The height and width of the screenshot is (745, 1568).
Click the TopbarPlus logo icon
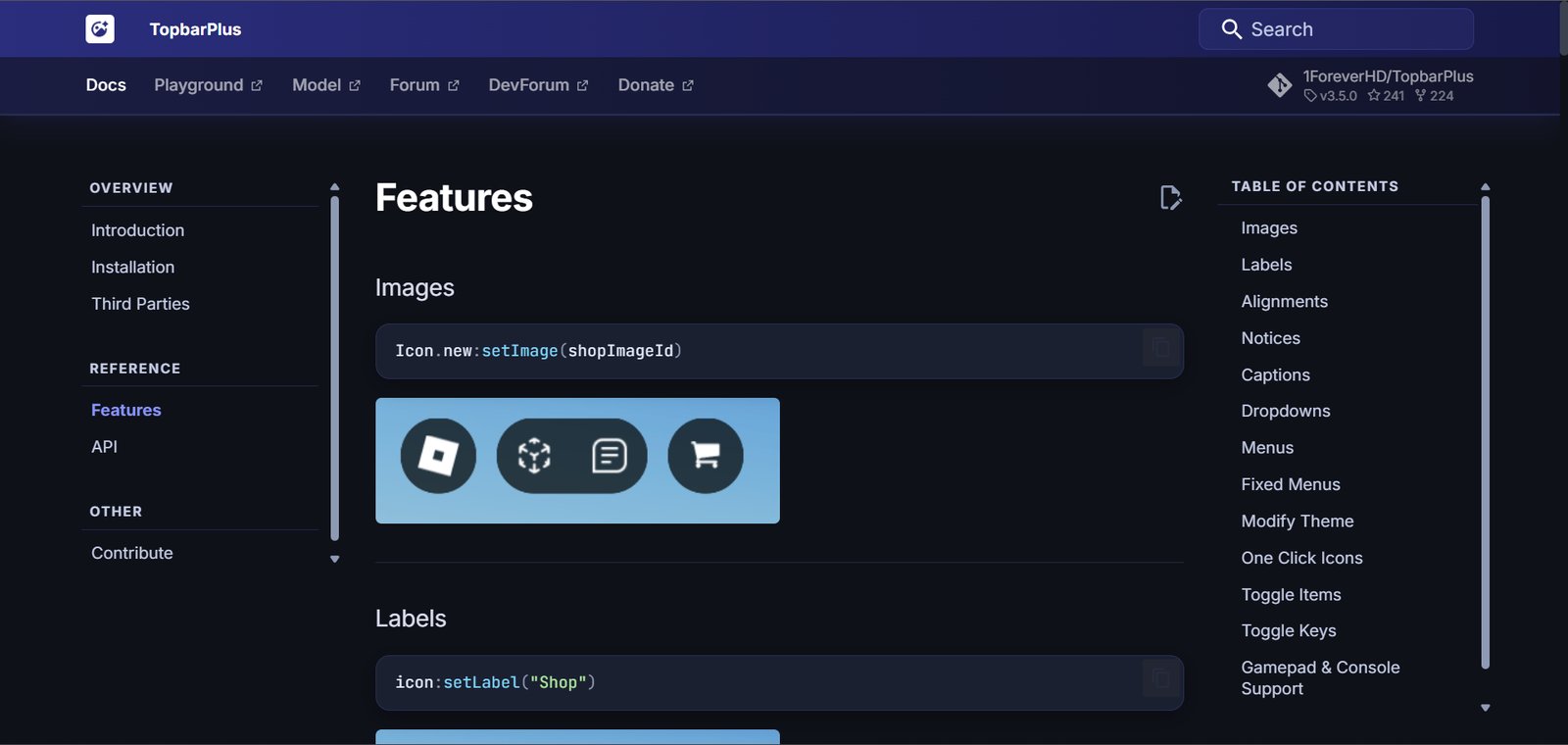100,29
